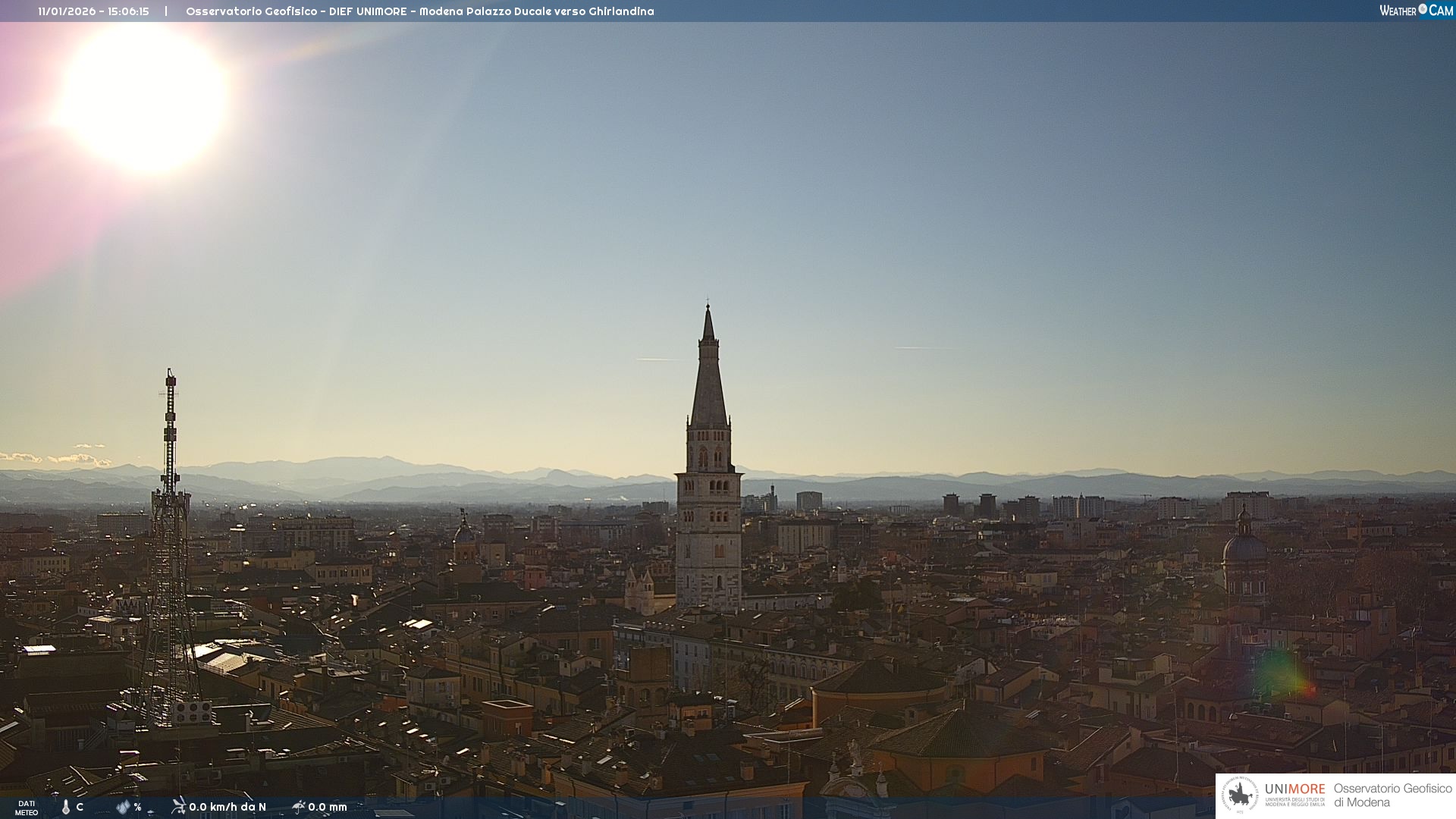Click the Osservatorio Geofisico di Modena text
Viewport: 1456px width, 819px height.
[1392, 795]
